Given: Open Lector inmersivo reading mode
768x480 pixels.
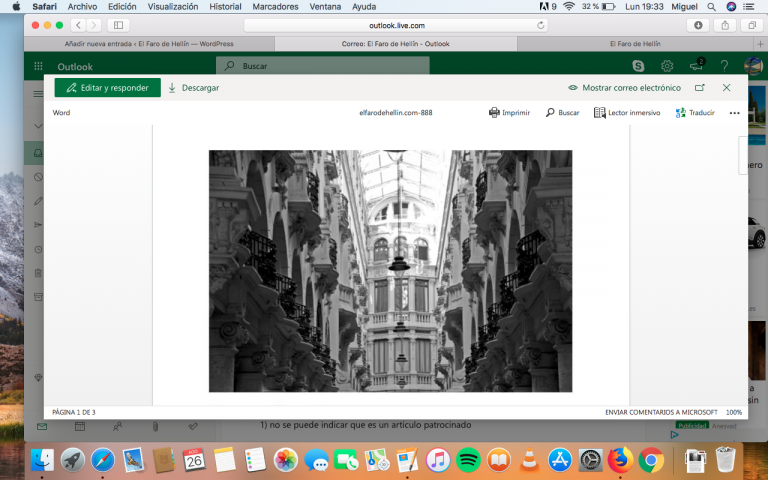Looking at the screenshot, I should (x=627, y=113).
